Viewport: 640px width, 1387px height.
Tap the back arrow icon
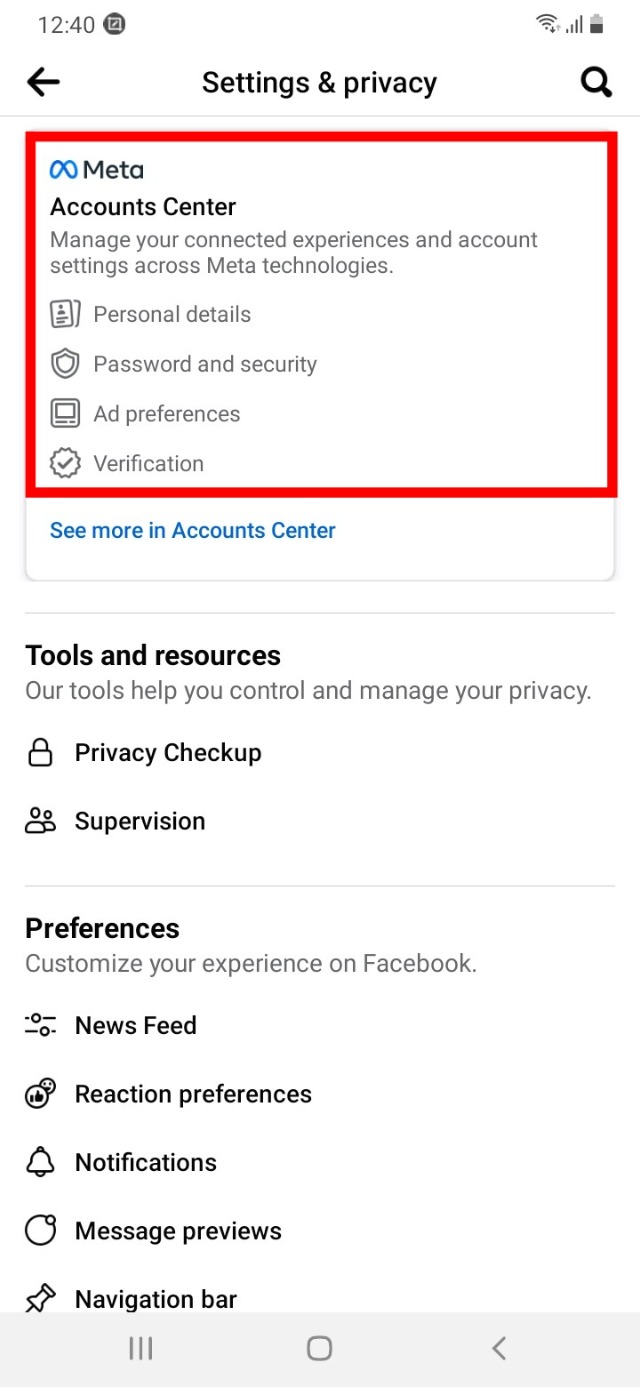point(44,83)
